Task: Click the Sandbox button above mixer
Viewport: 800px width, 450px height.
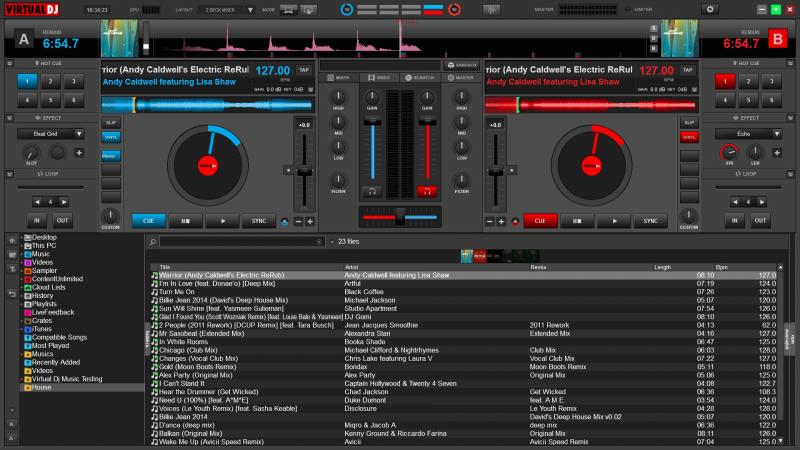Action: (x=462, y=65)
